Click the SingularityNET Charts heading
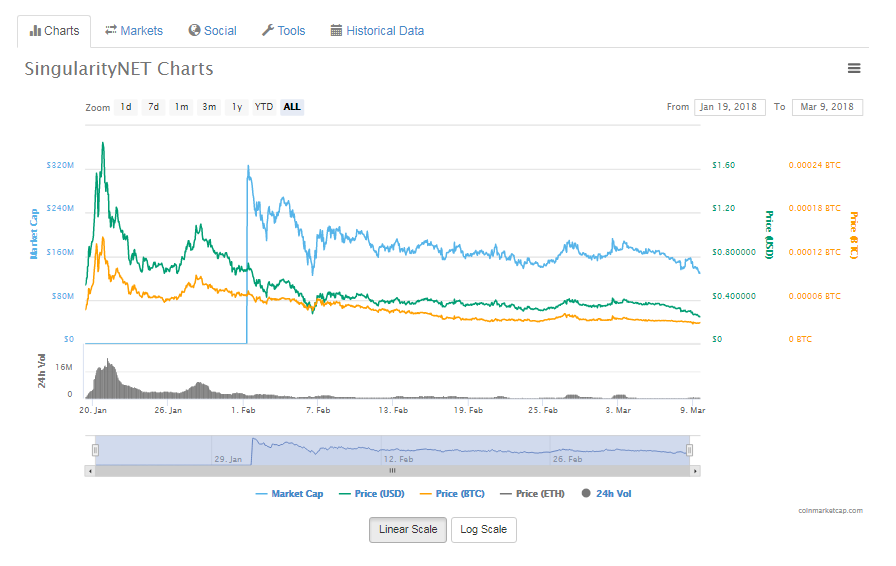896x566 pixels. [x=119, y=69]
